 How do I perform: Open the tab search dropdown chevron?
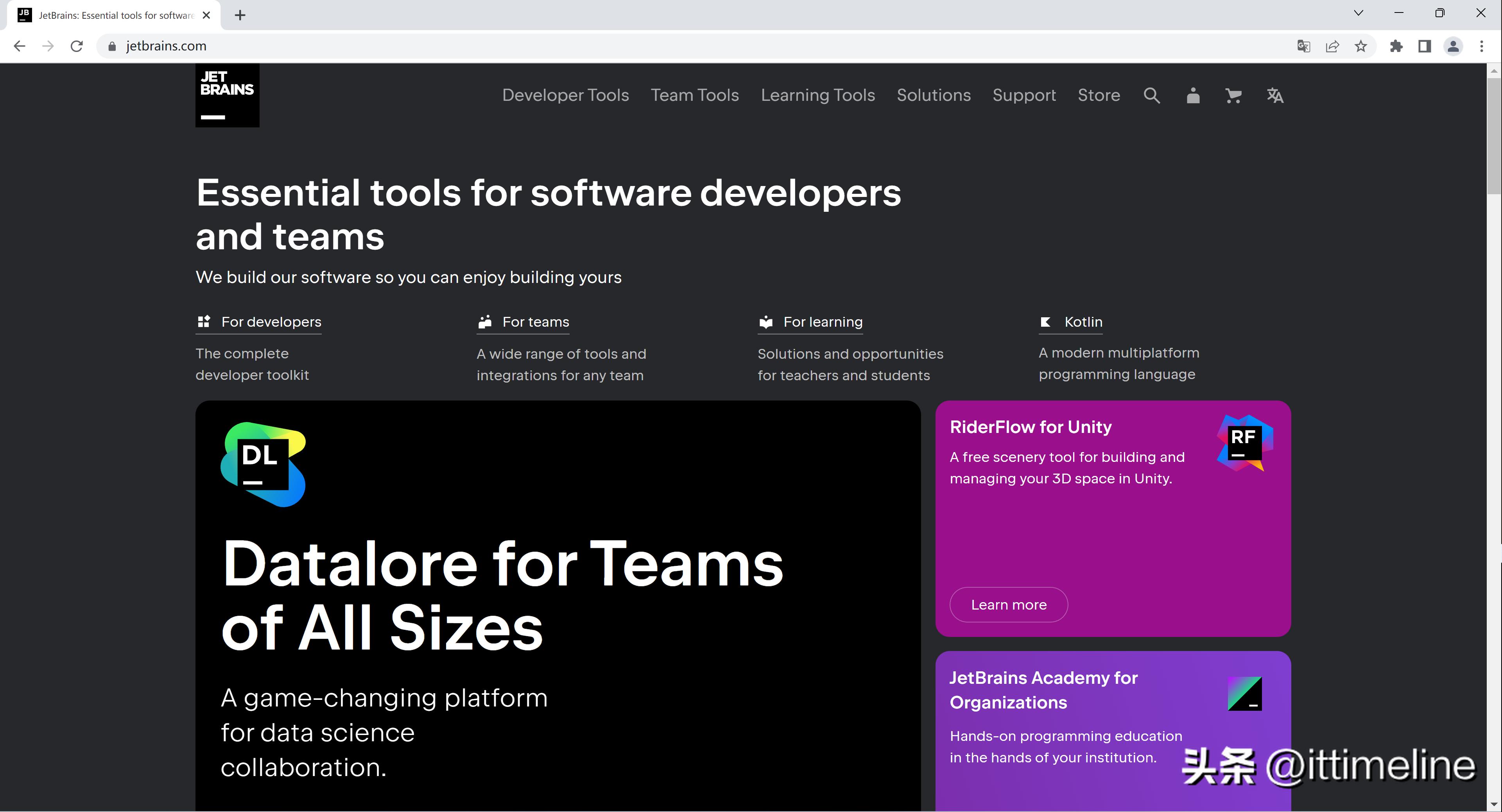point(1359,13)
